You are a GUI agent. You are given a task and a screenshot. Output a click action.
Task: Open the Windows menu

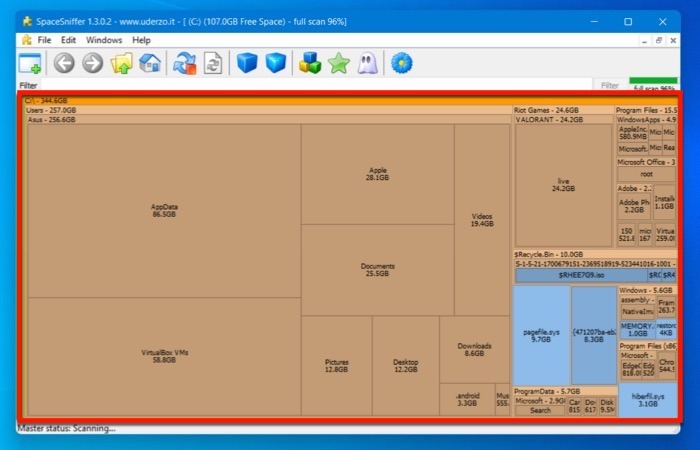click(104, 40)
